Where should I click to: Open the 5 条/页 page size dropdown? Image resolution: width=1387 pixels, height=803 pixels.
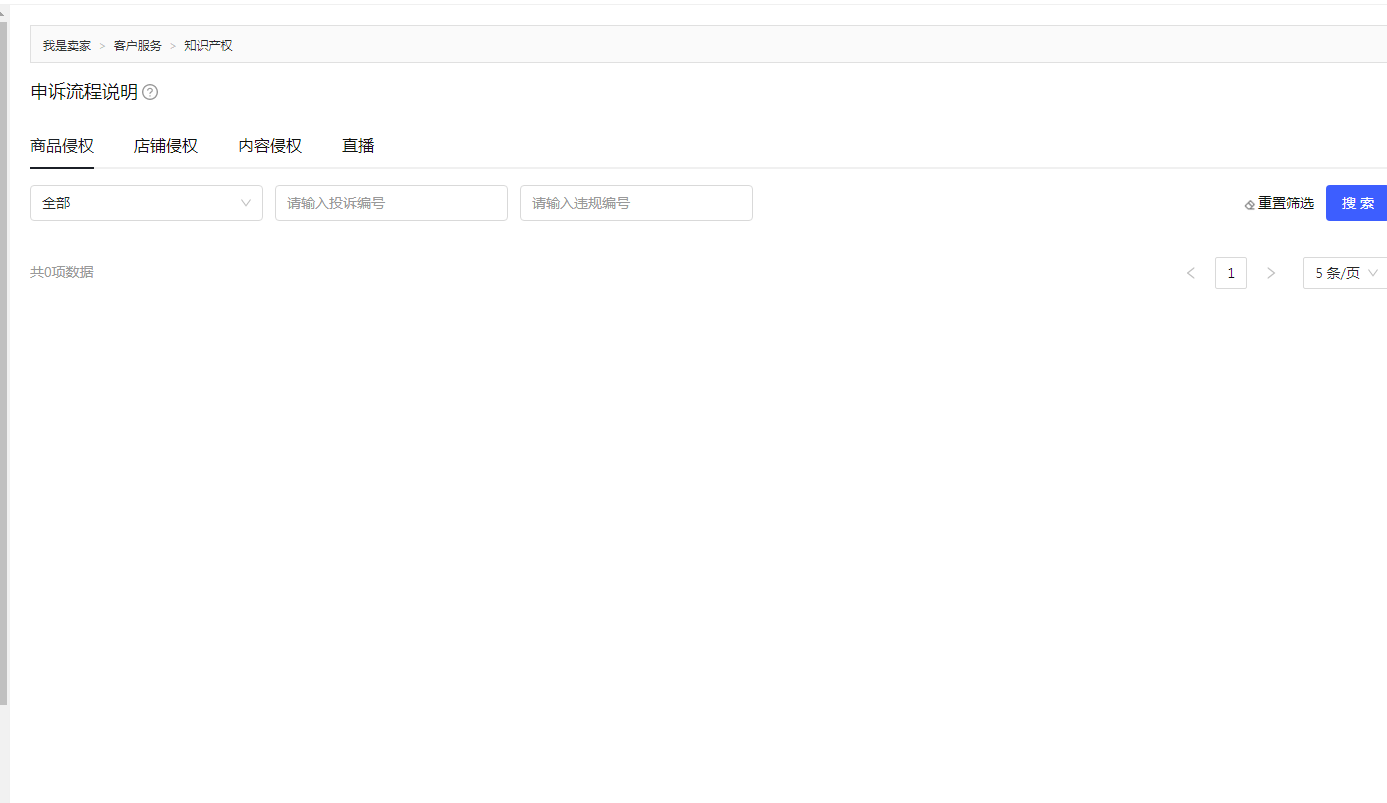coord(1345,273)
